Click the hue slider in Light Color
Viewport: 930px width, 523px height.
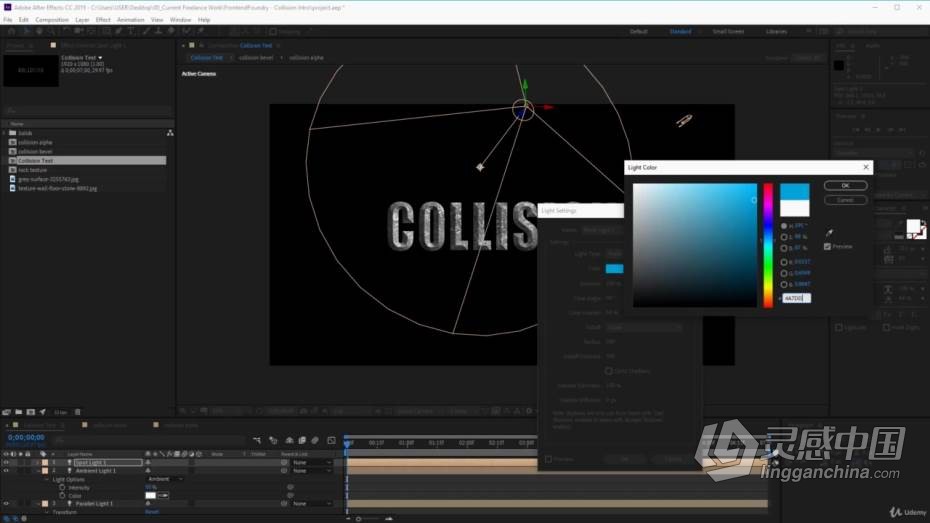tap(768, 245)
